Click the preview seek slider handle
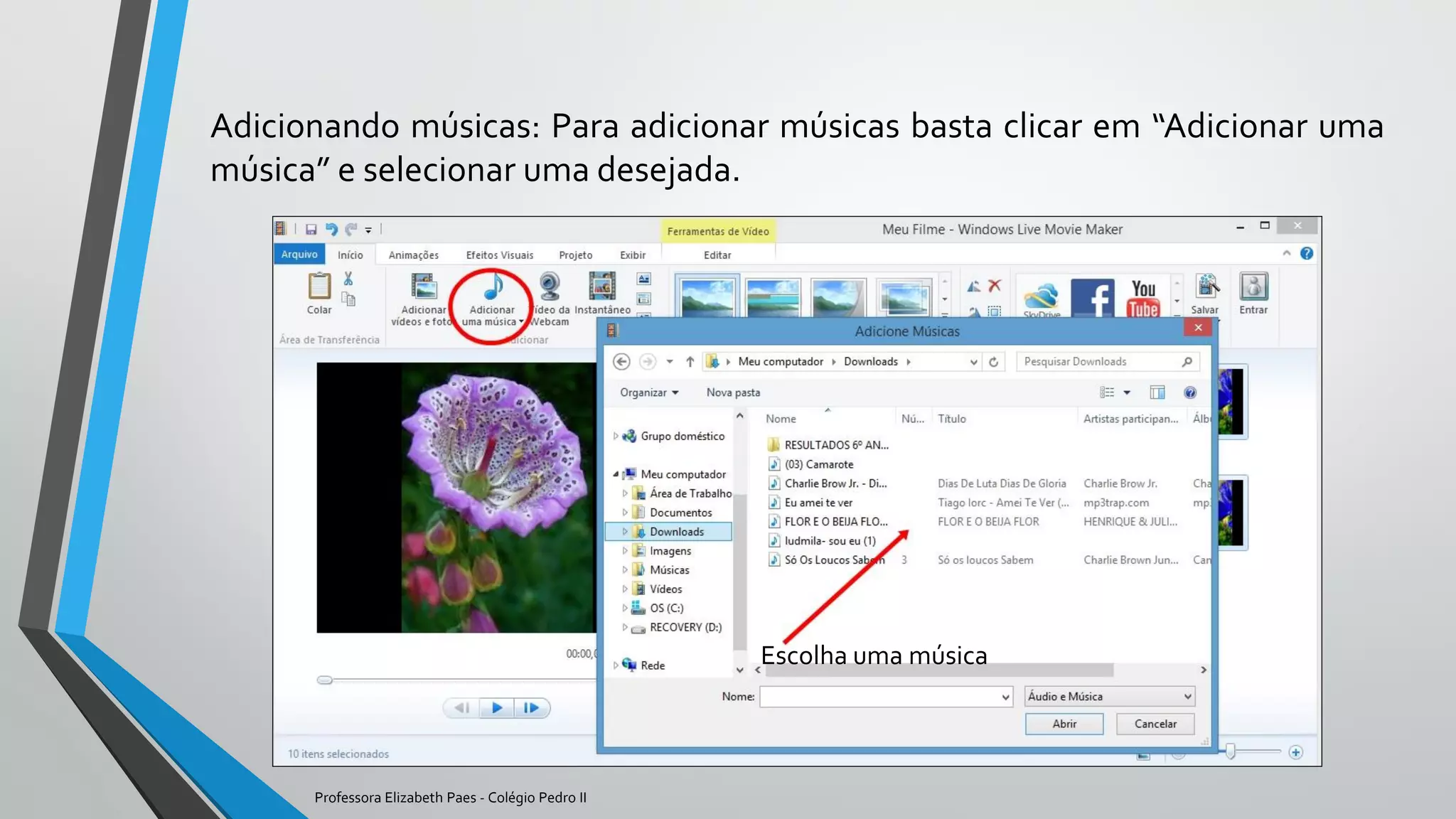The image size is (1456, 819). pos(325,680)
